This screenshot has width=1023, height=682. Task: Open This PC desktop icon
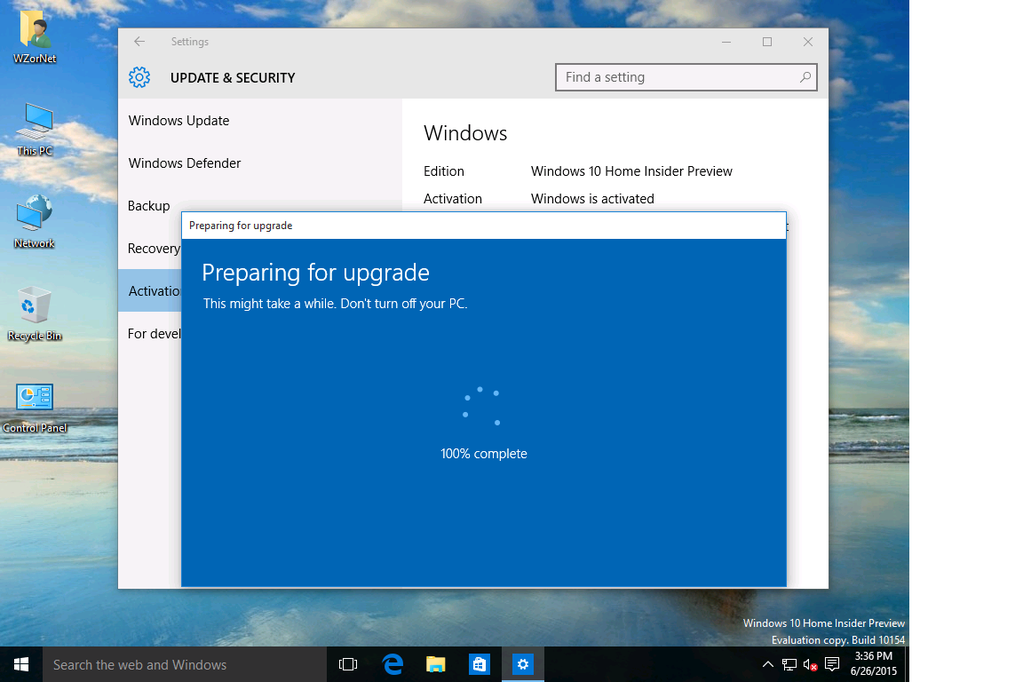click(x=35, y=129)
